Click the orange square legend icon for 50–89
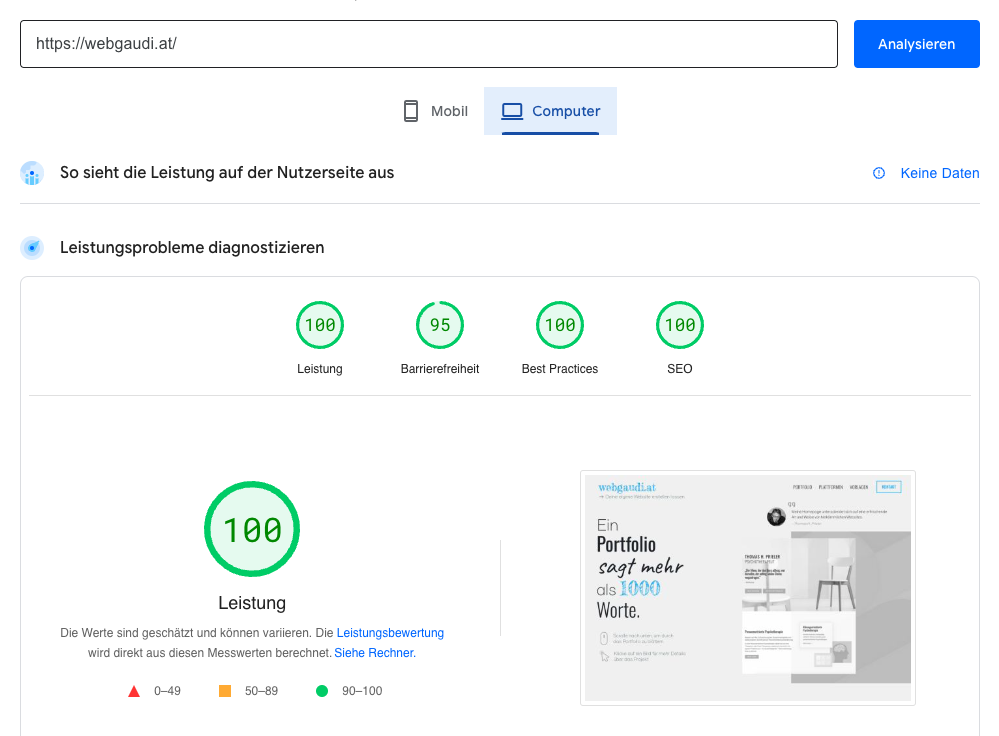 point(226,690)
